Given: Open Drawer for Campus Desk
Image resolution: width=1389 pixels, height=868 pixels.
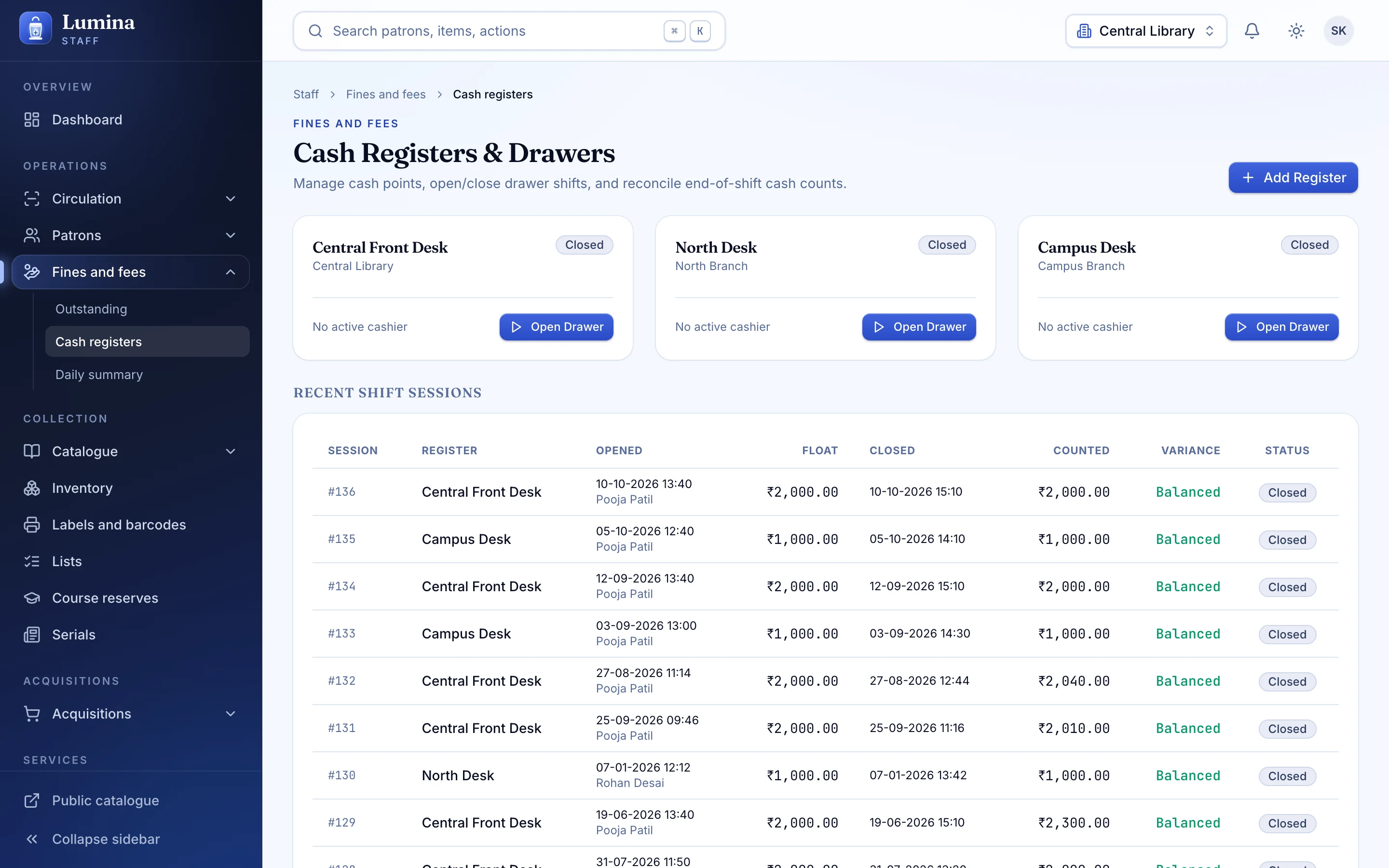Looking at the screenshot, I should click(x=1281, y=326).
